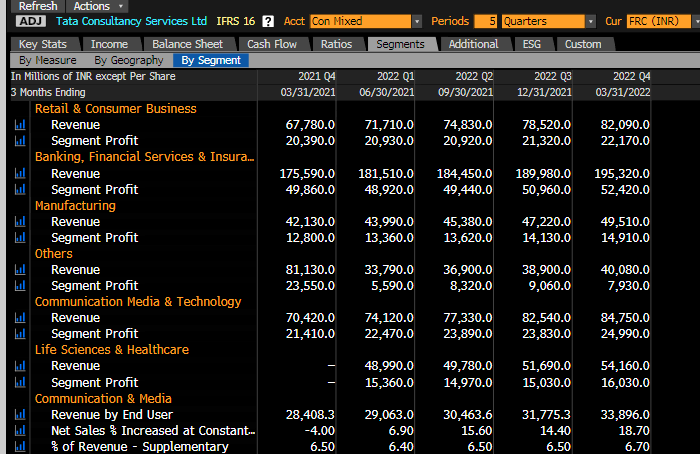Chart Banking, Financial Services Revenue row
The height and width of the screenshot is (454, 700).
click(20, 174)
